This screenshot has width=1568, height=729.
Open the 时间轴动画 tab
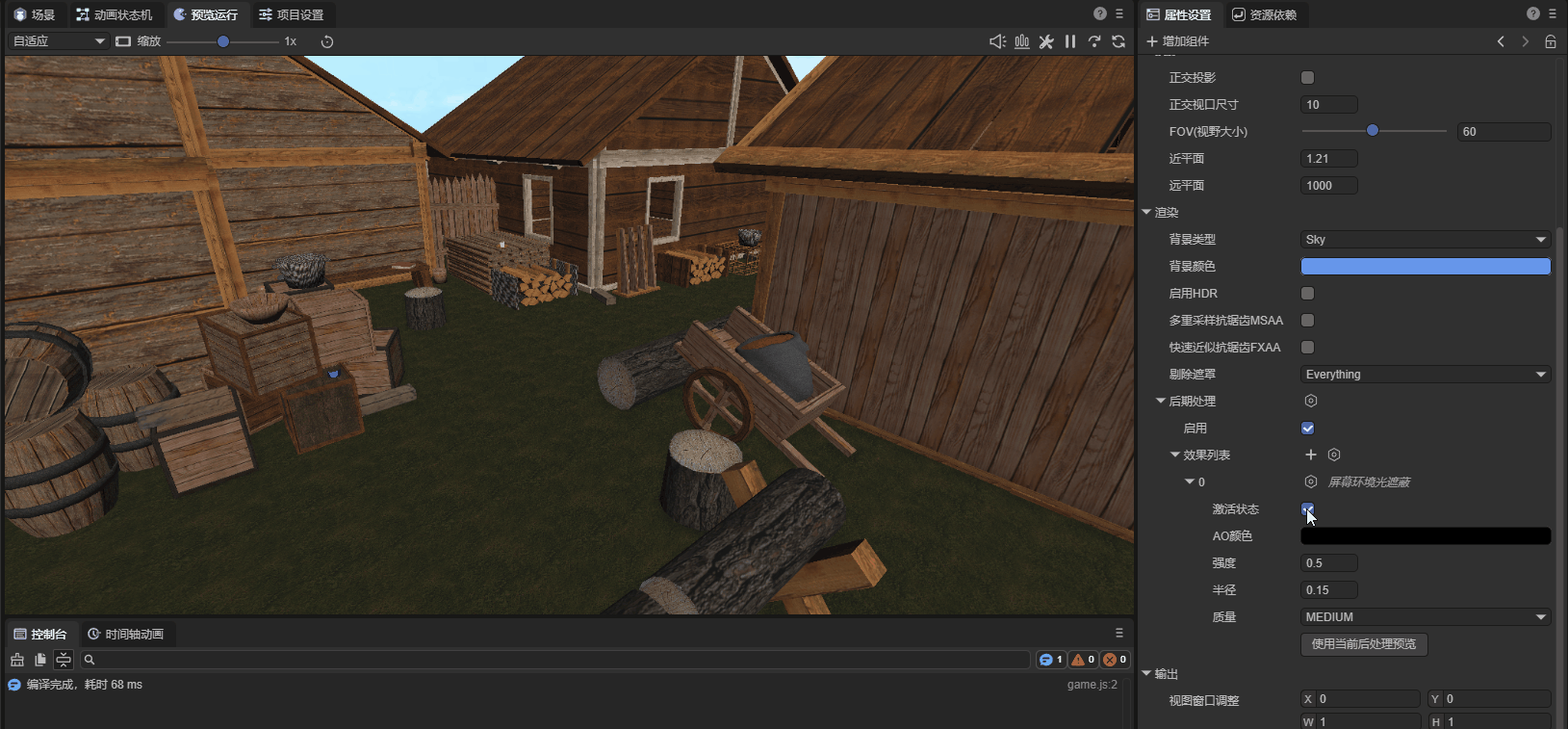[125, 634]
